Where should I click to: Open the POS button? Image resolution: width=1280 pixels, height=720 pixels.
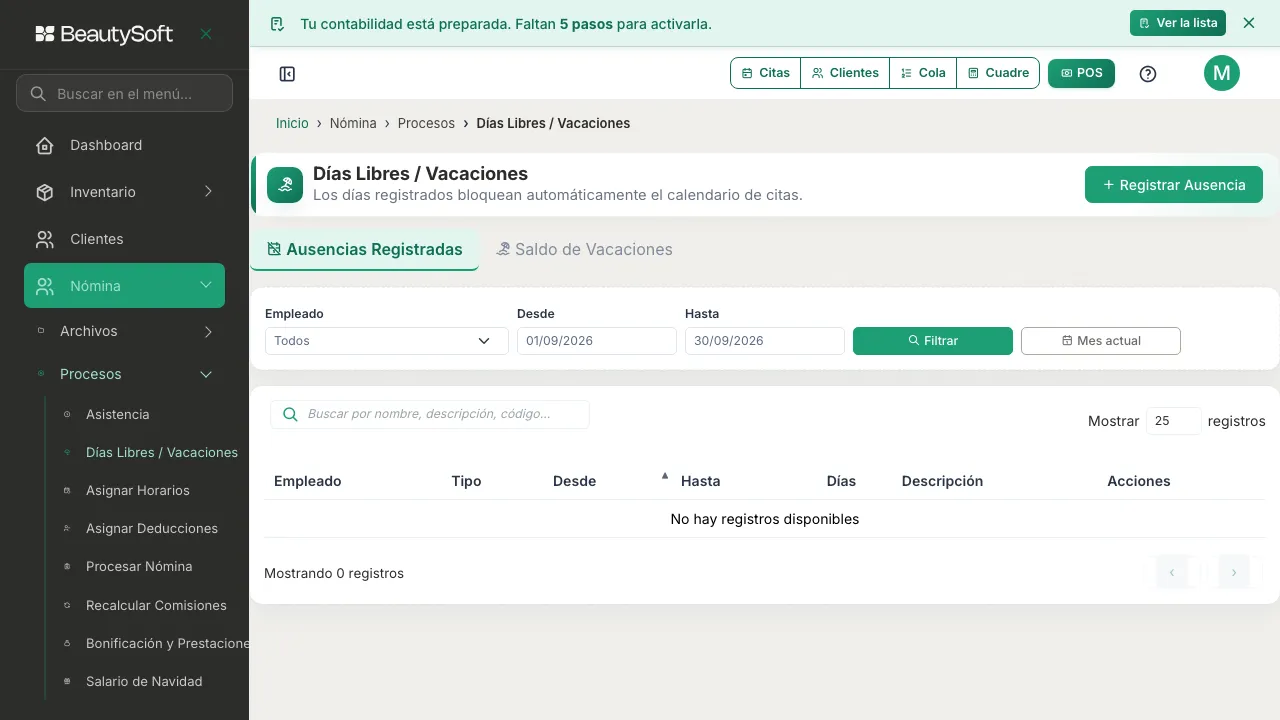(x=1081, y=73)
